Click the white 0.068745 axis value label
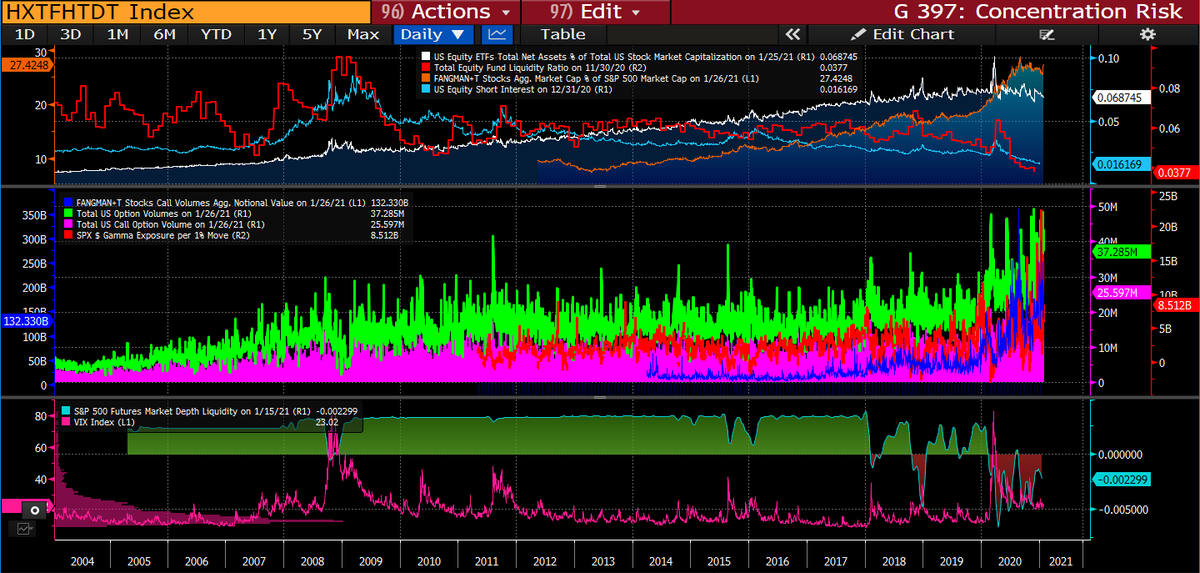 (x=1124, y=98)
